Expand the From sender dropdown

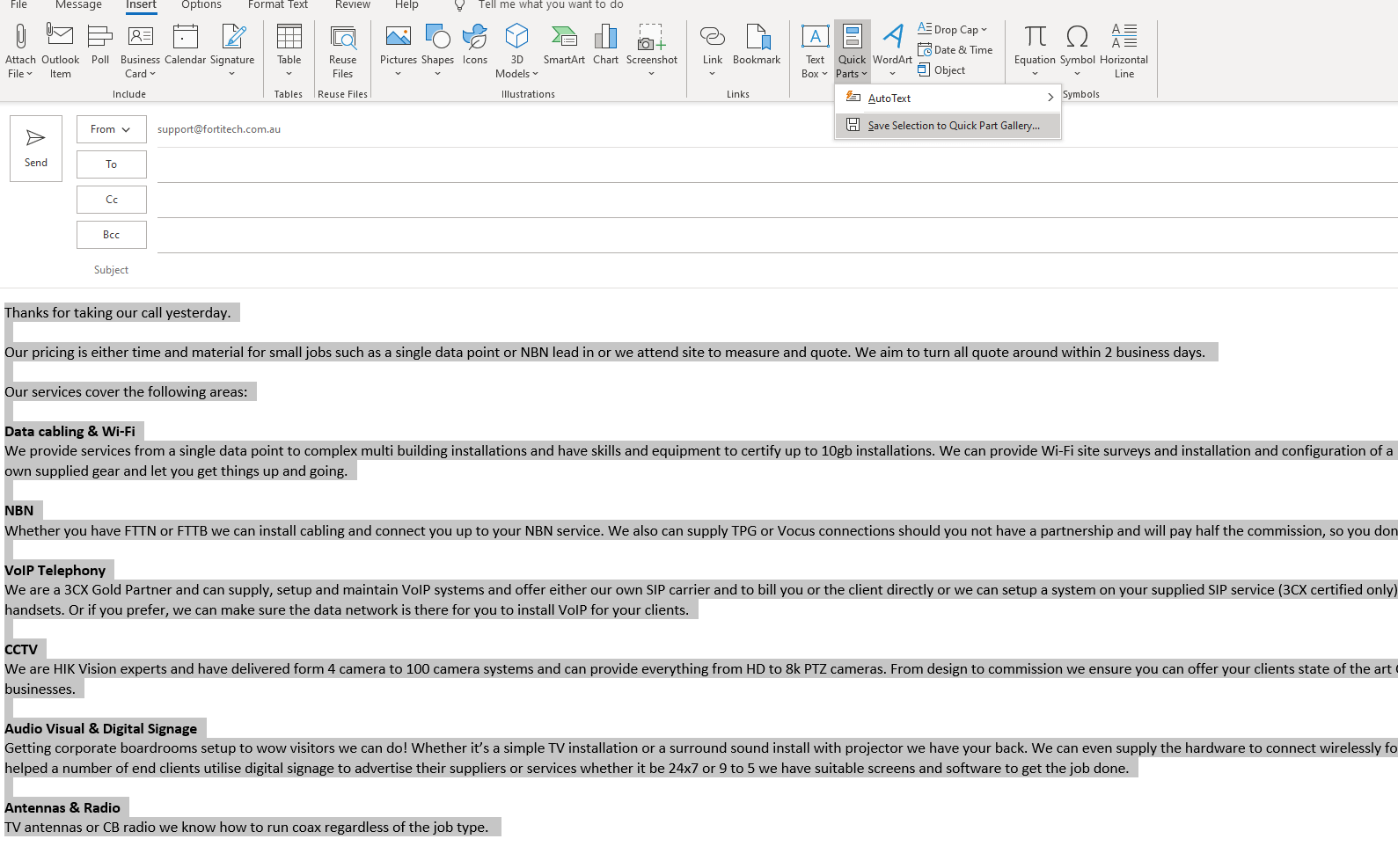pos(111,129)
